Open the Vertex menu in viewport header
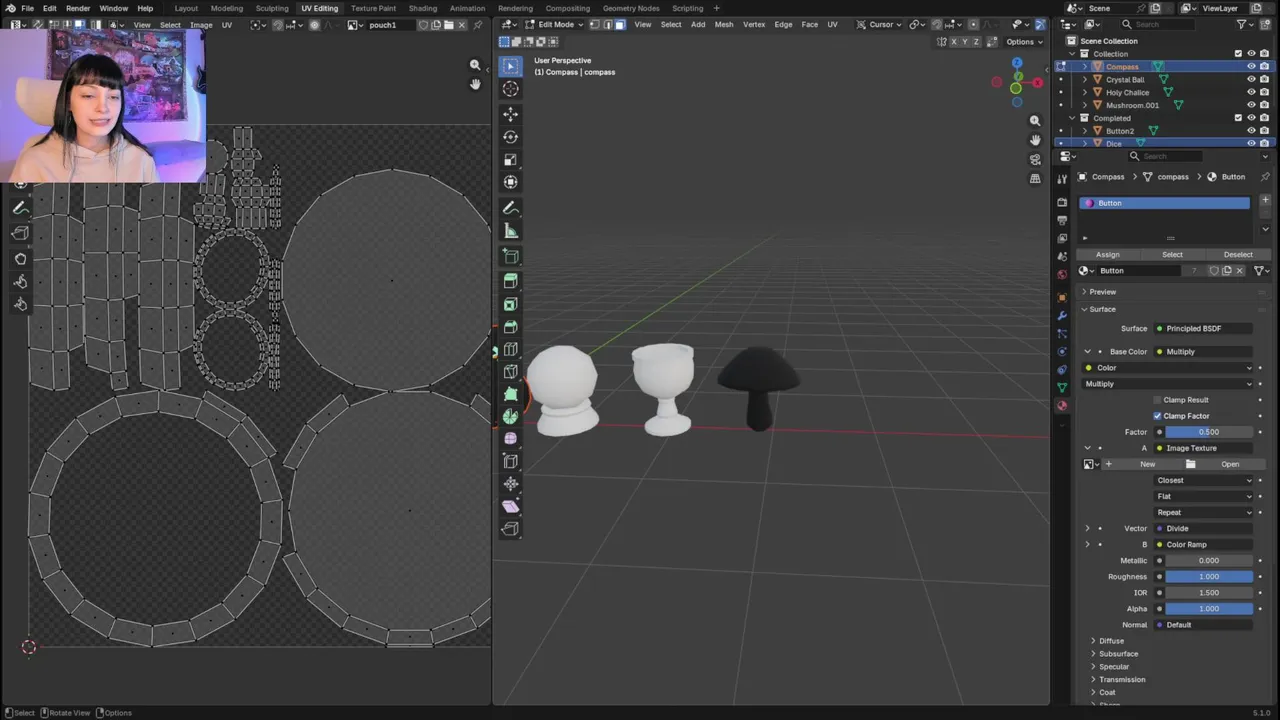The width and height of the screenshot is (1280, 720). pos(754,24)
